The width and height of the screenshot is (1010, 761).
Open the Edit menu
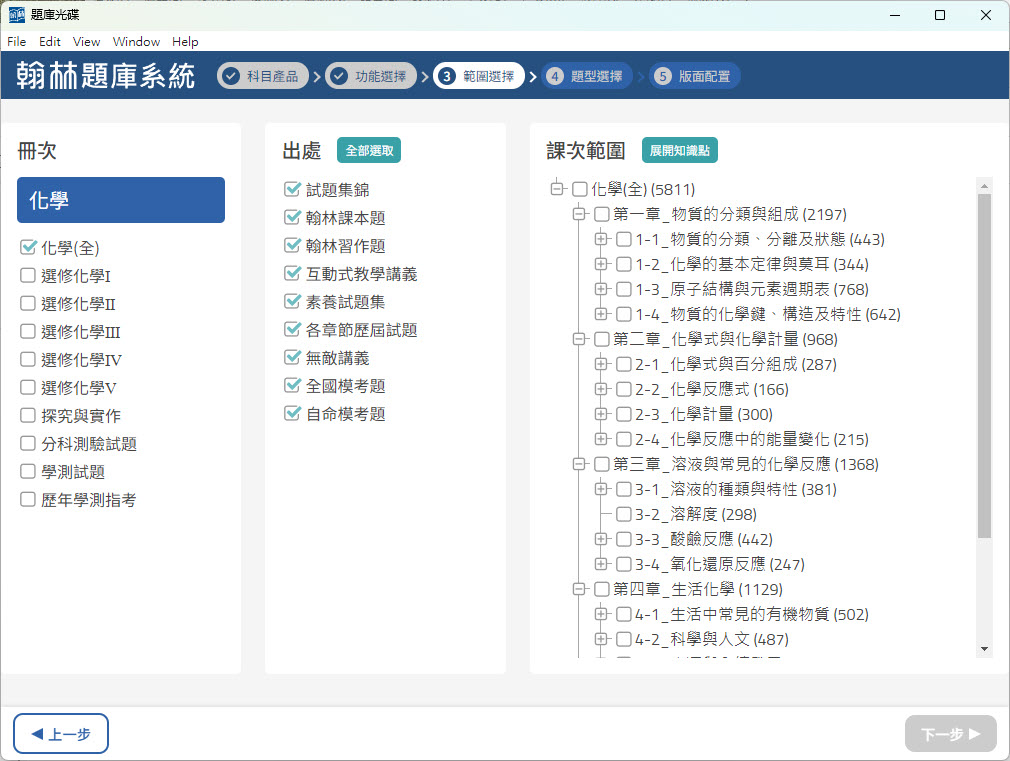coord(50,42)
